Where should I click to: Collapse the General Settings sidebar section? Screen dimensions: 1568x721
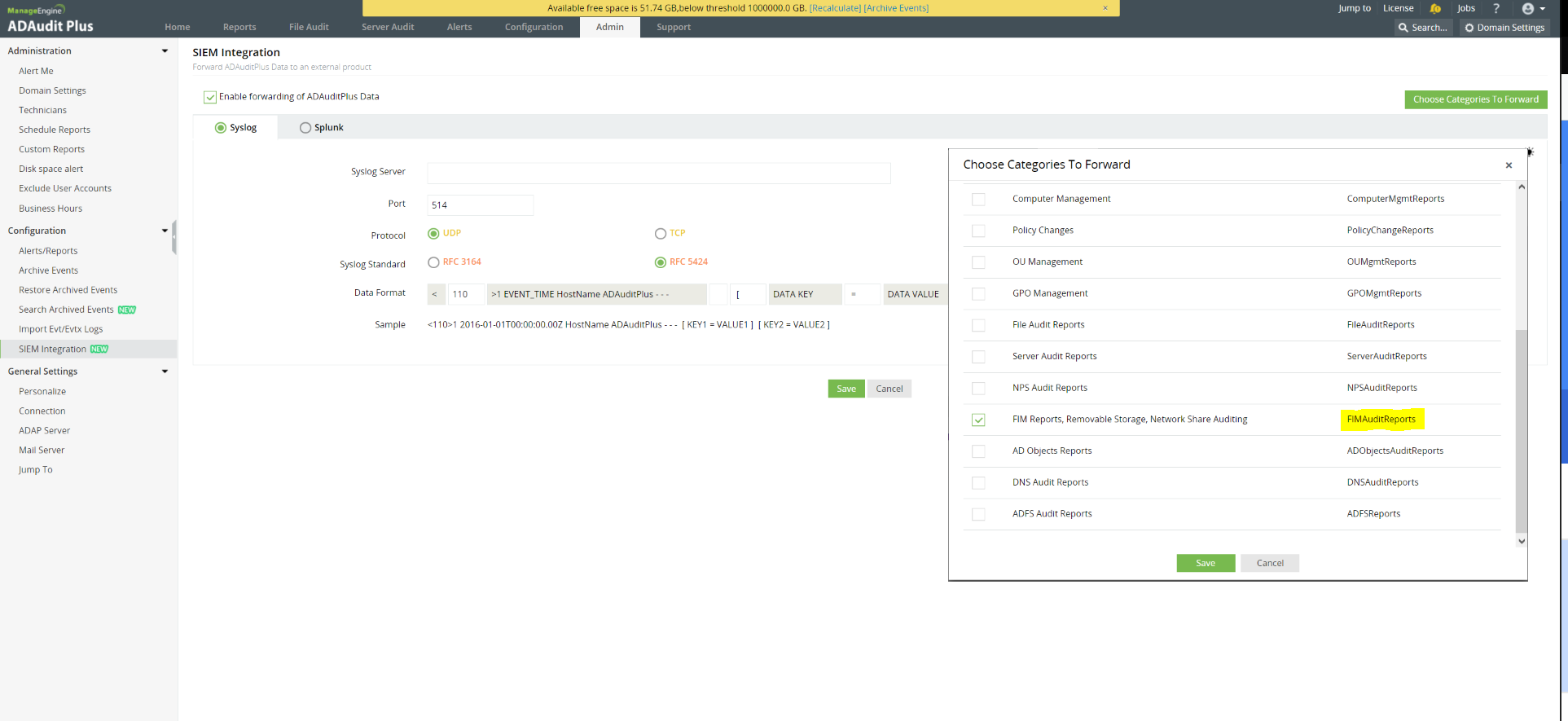coord(165,371)
